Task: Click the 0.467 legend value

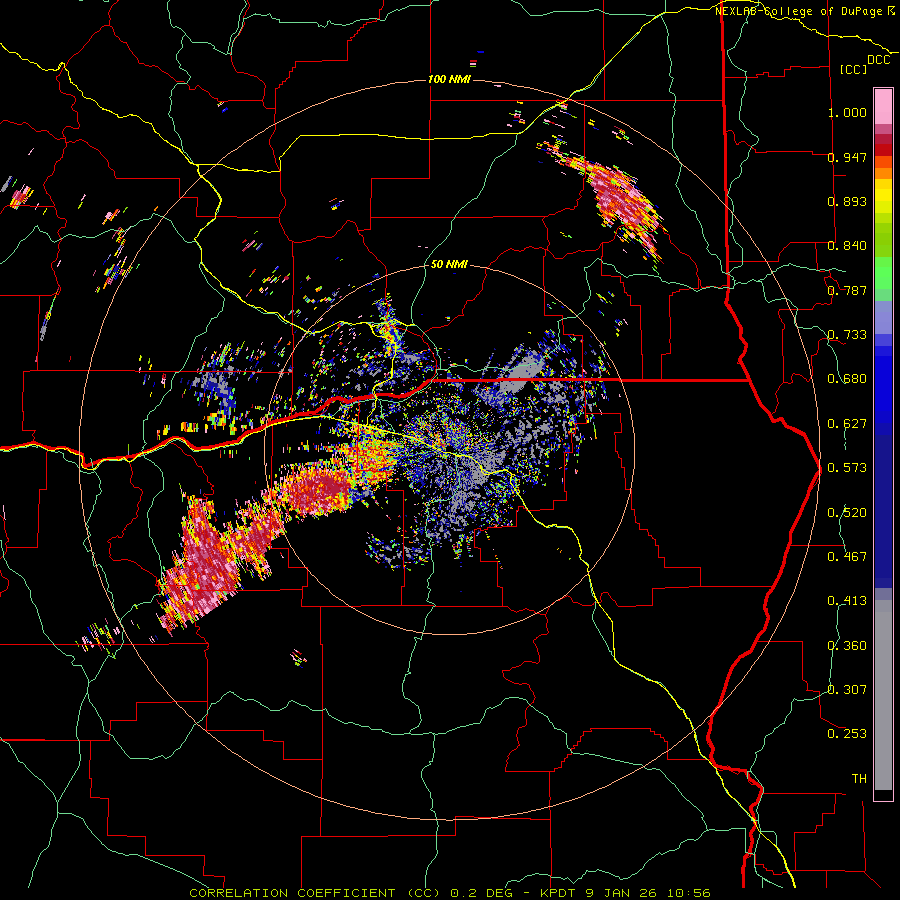Action: tap(847, 557)
